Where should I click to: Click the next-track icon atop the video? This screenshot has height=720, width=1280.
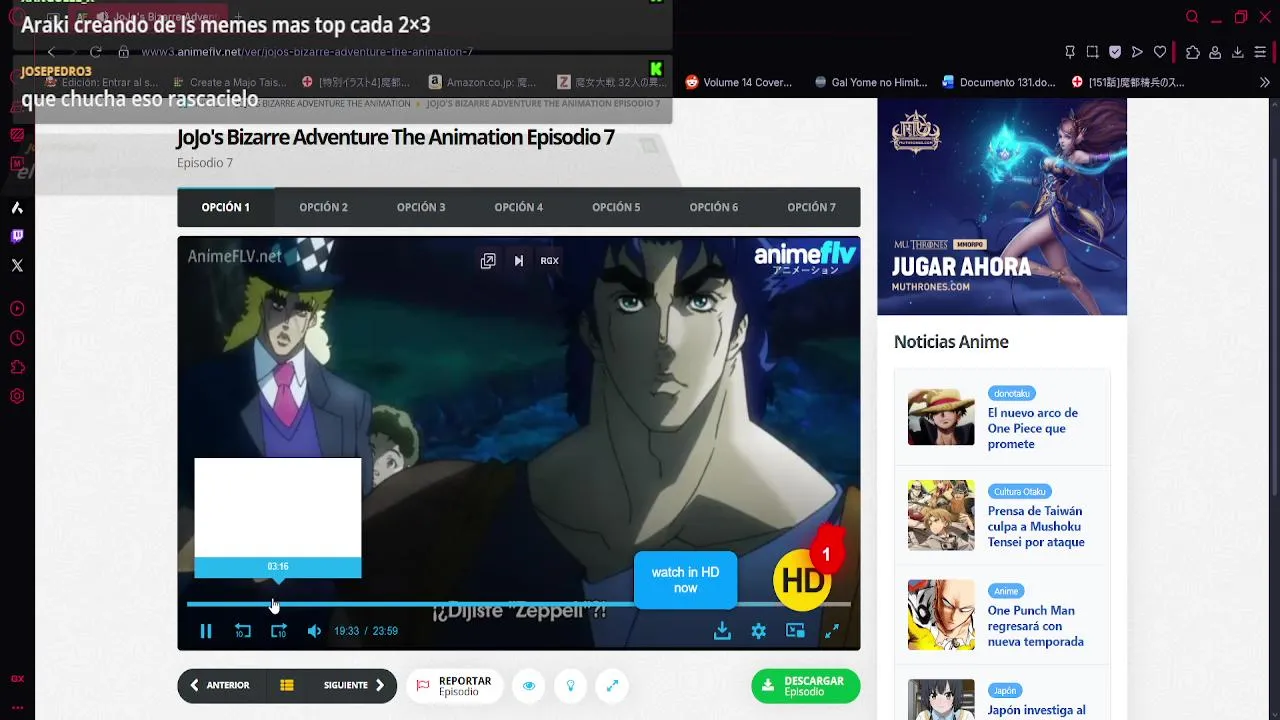[519, 261]
